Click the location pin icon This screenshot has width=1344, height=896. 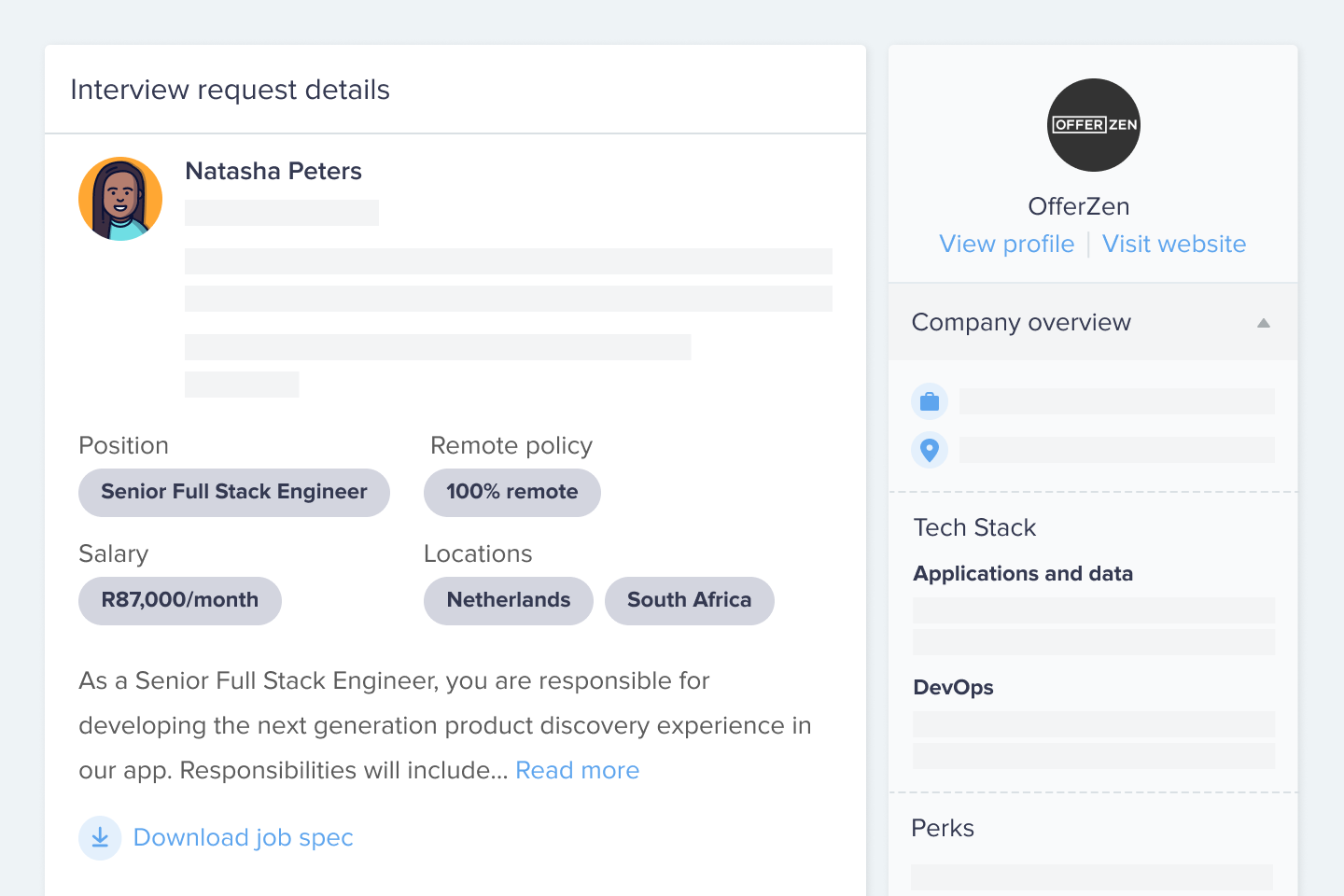pos(930,450)
